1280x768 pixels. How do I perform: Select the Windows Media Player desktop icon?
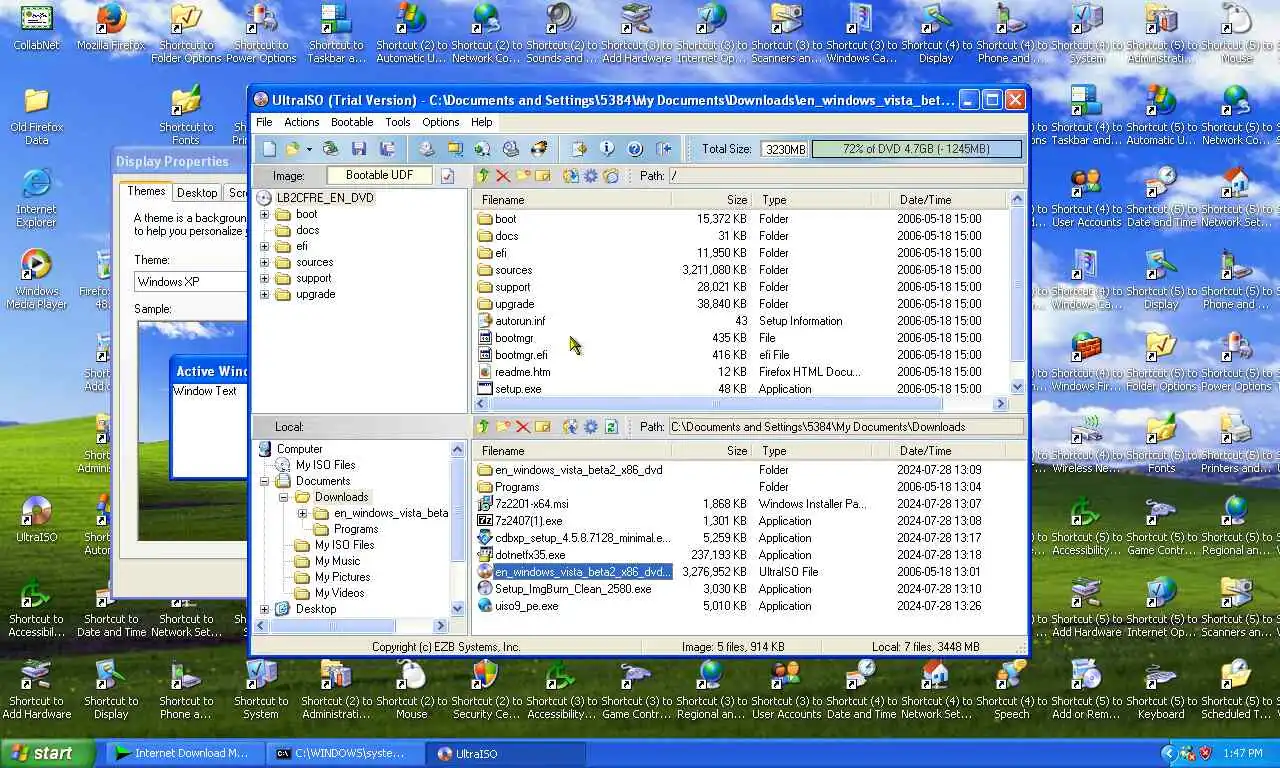pos(36,279)
